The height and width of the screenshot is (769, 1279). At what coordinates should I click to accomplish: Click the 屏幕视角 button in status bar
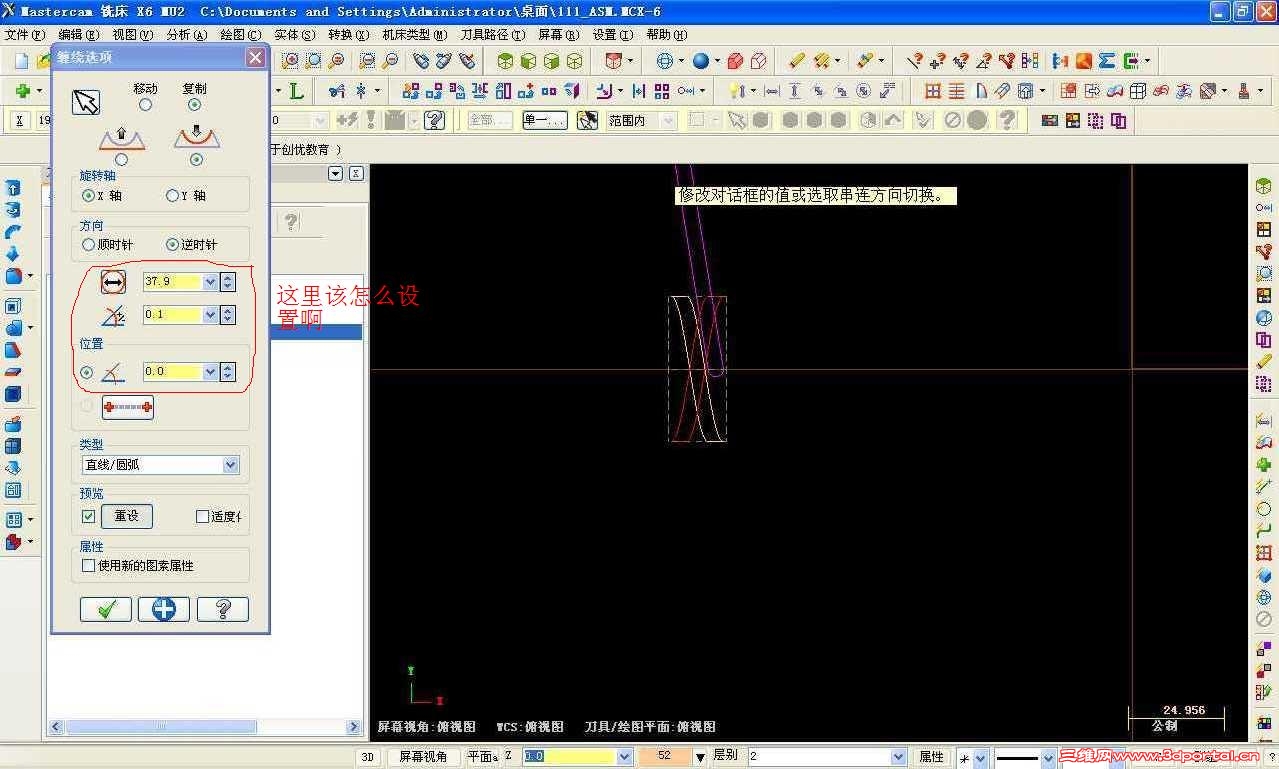point(423,757)
